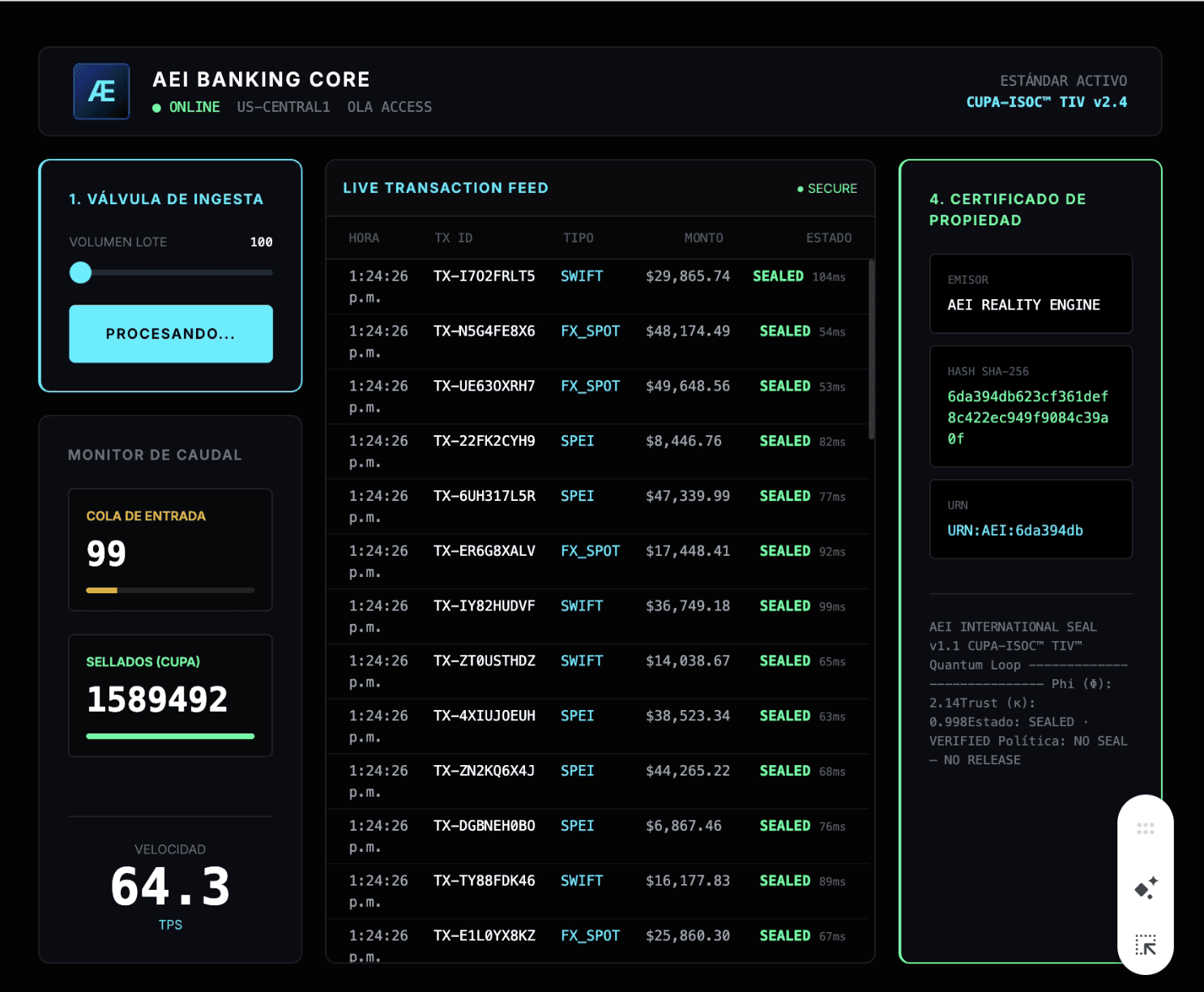Click the AEI Banking Core logo icon
Viewport: 1204px width, 992px height.
pos(101,92)
